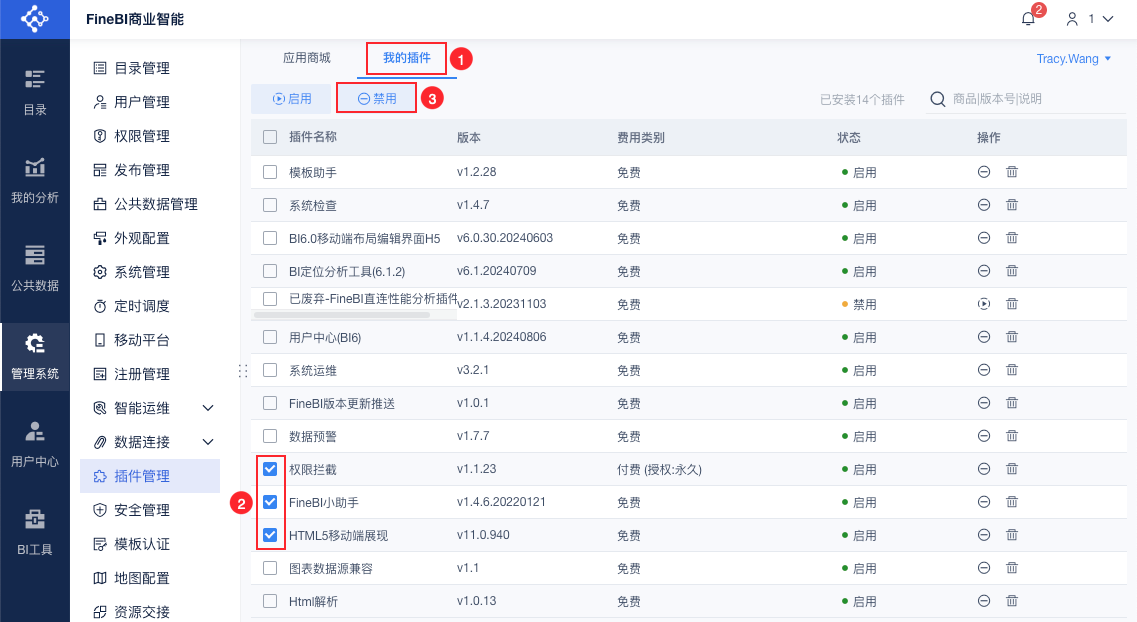Delete the BI定位分析工具 plugin

pyautogui.click(x=1012, y=271)
